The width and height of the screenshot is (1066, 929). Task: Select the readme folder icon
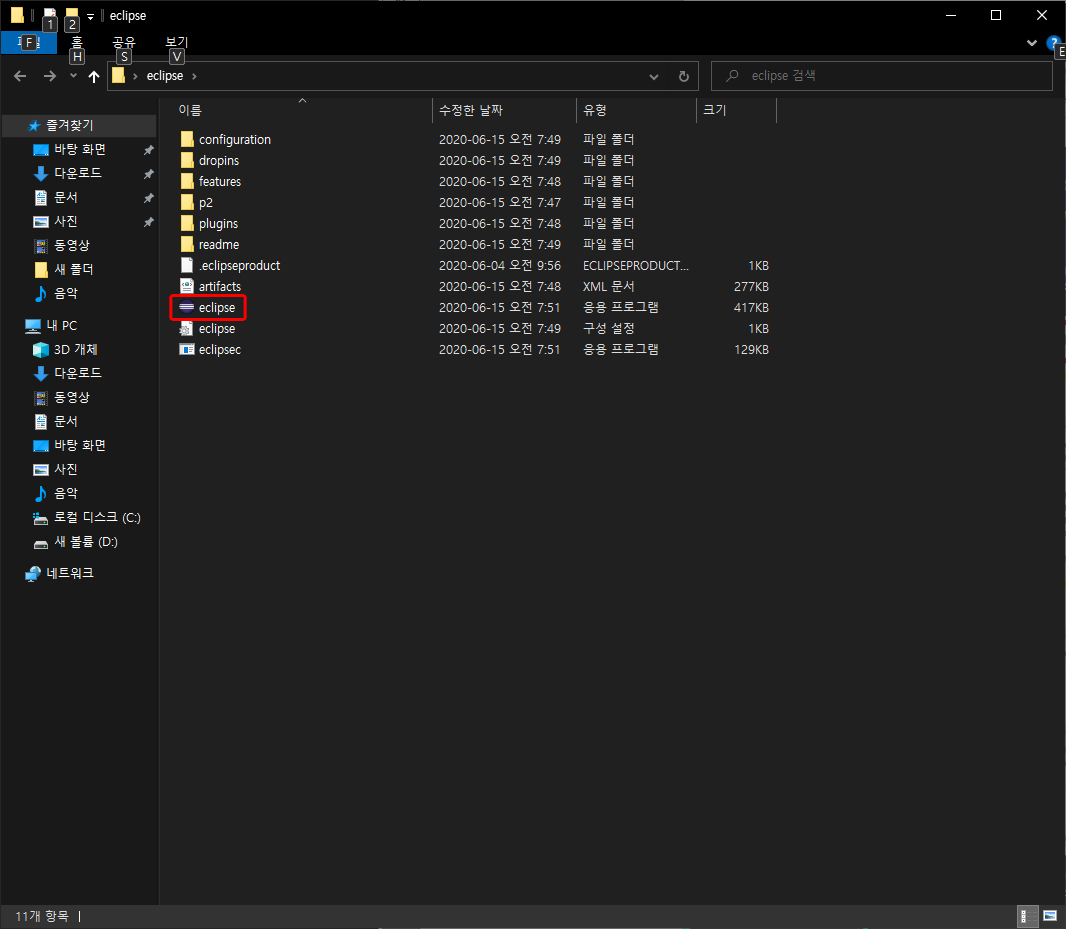tap(187, 244)
